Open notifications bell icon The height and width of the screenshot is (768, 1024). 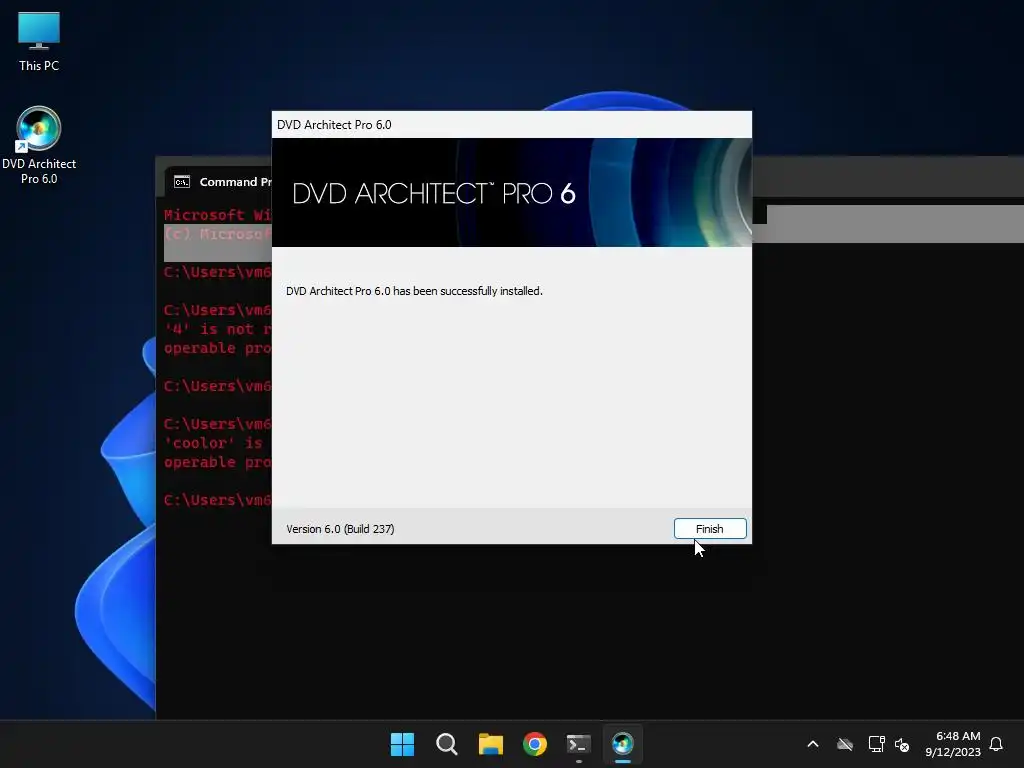(996, 744)
